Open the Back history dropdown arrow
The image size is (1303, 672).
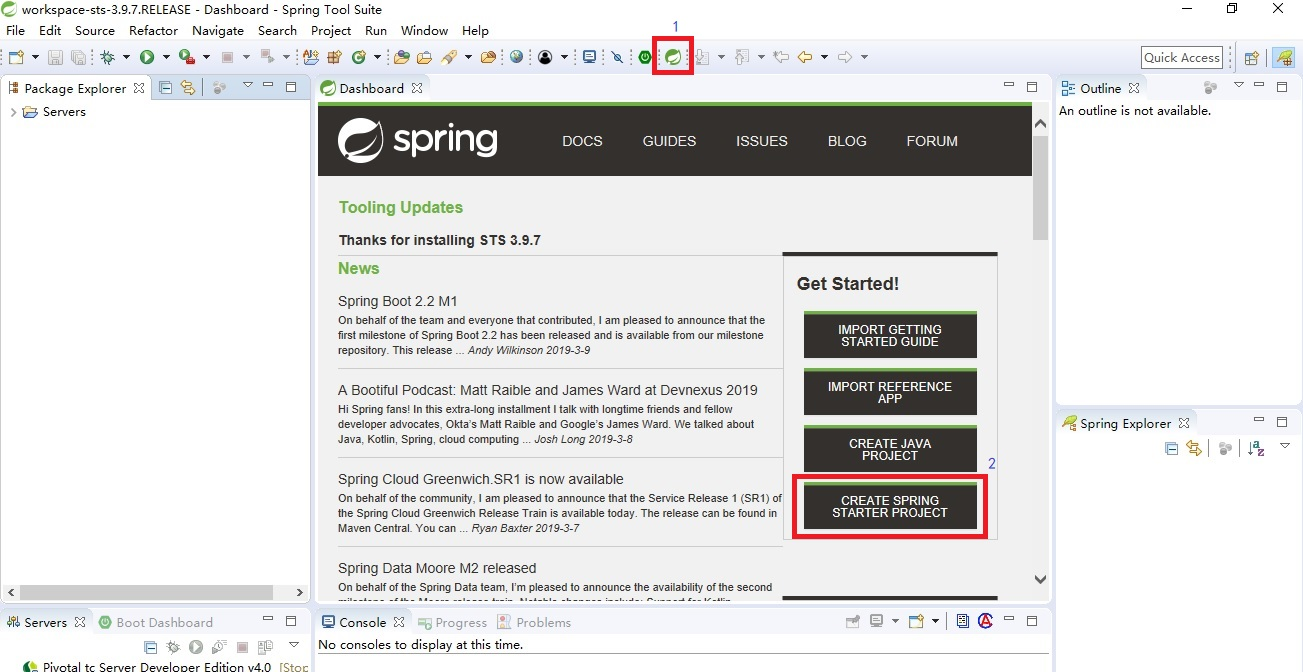pos(824,57)
